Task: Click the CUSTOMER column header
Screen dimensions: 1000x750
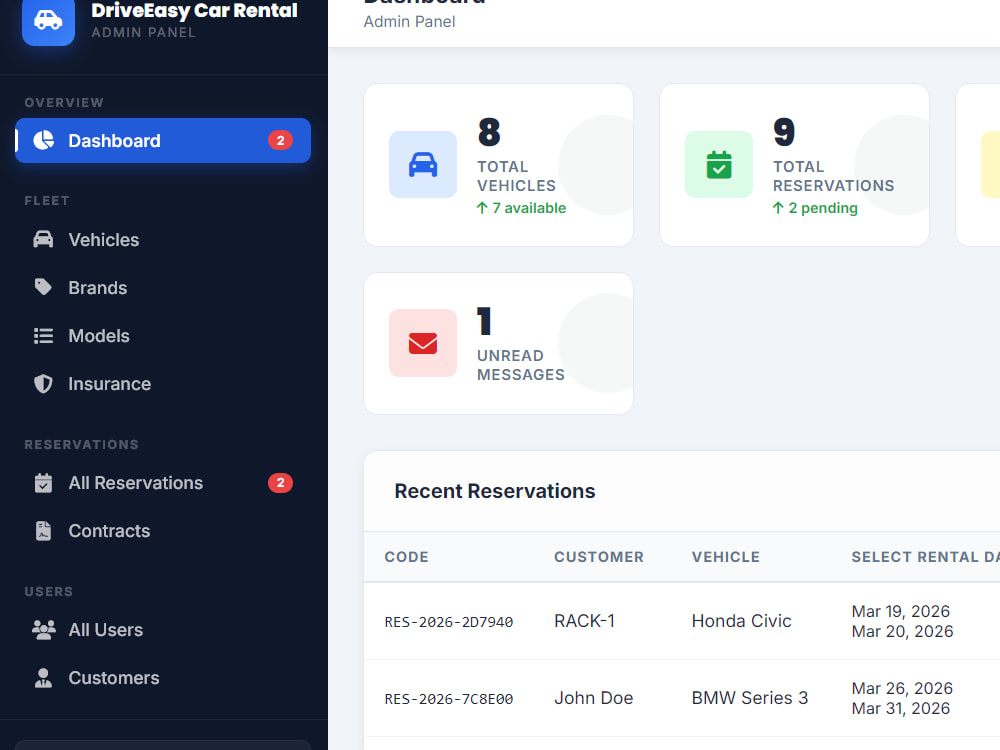Action: pyautogui.click(x=599, y=557)
